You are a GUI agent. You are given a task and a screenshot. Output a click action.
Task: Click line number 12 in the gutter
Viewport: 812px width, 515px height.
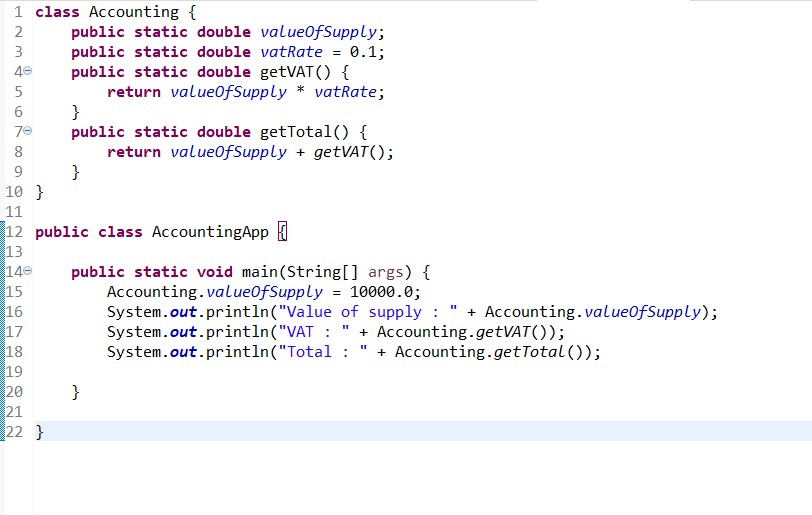pos(14,232)
